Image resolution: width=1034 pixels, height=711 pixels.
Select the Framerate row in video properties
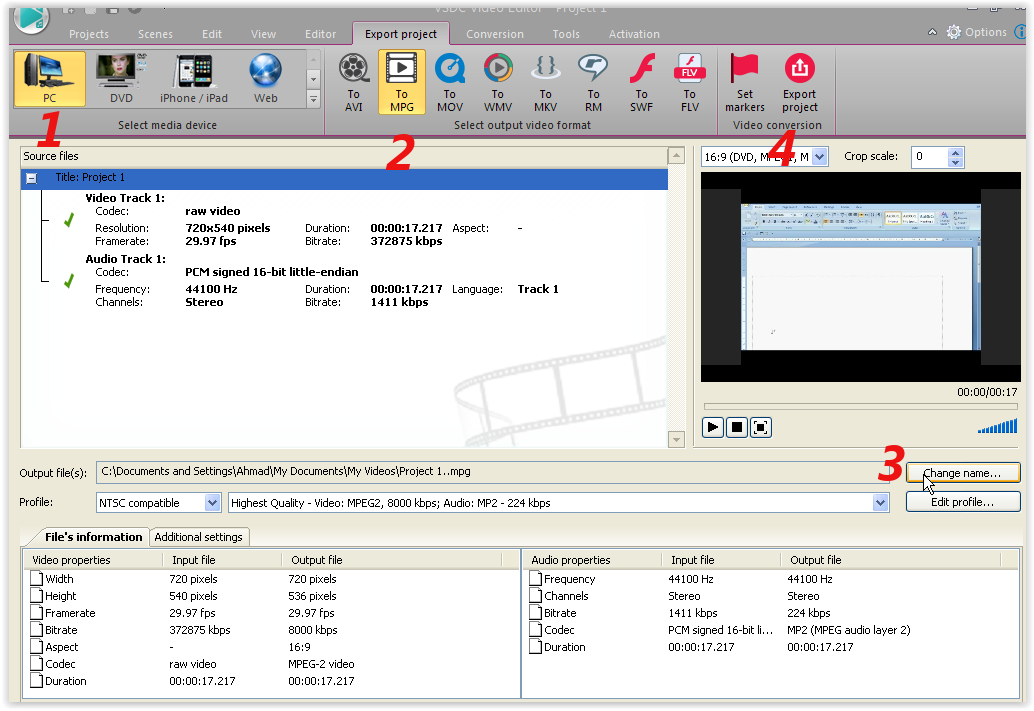[272, 613]
